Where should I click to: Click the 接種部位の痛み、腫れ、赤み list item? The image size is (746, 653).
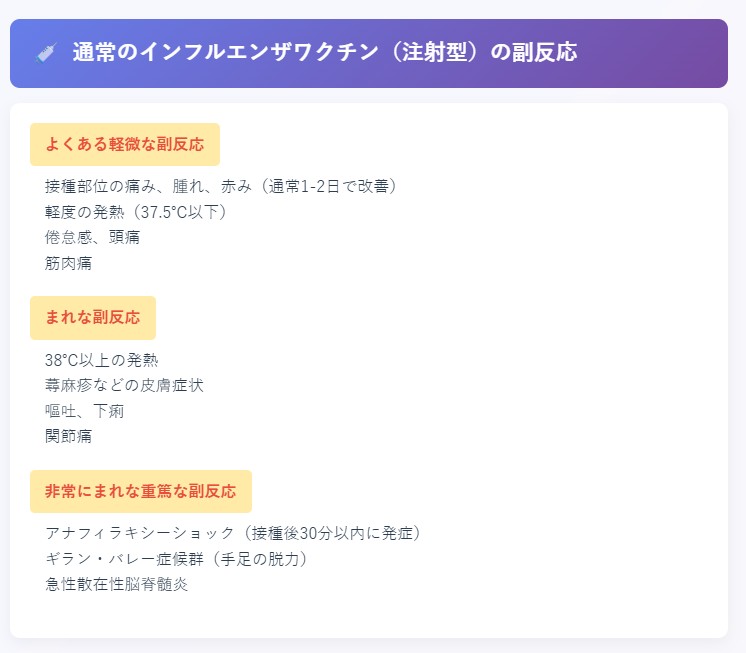click(x=221, y=186)
